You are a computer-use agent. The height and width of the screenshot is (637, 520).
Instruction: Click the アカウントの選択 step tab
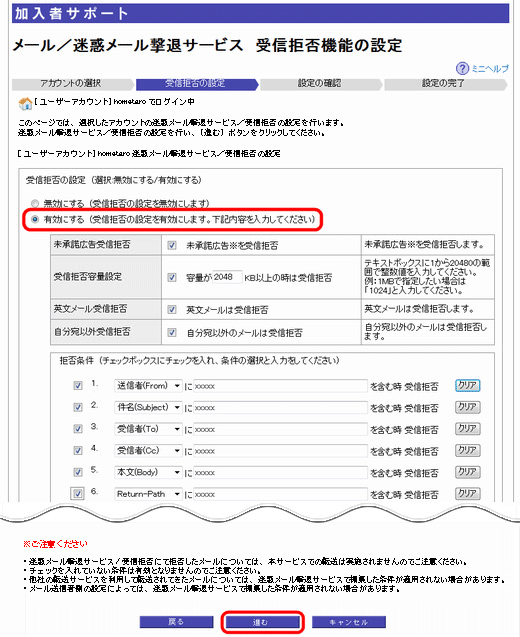(72, 84)
